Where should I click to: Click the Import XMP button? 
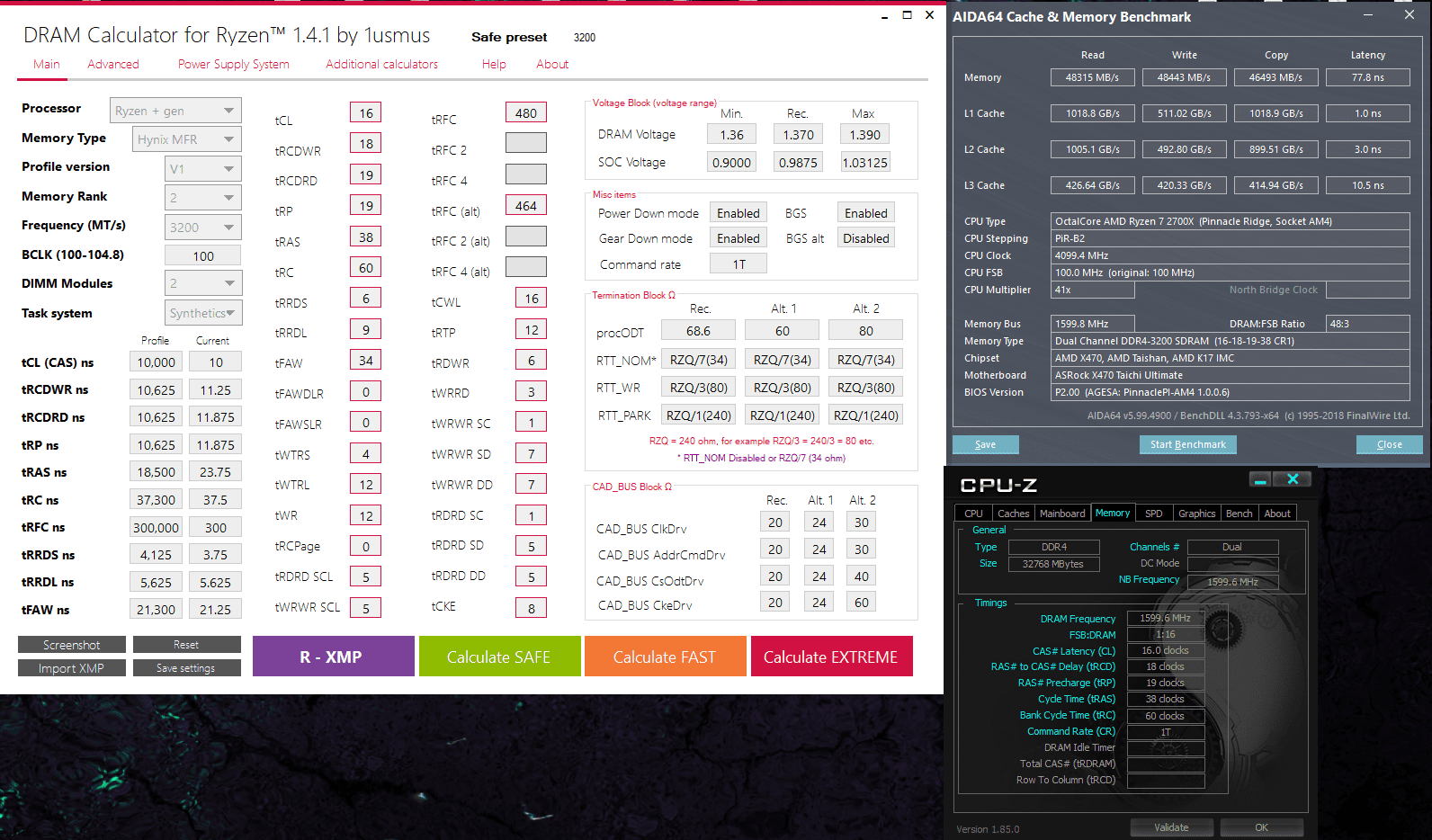[x=72, y=668]
